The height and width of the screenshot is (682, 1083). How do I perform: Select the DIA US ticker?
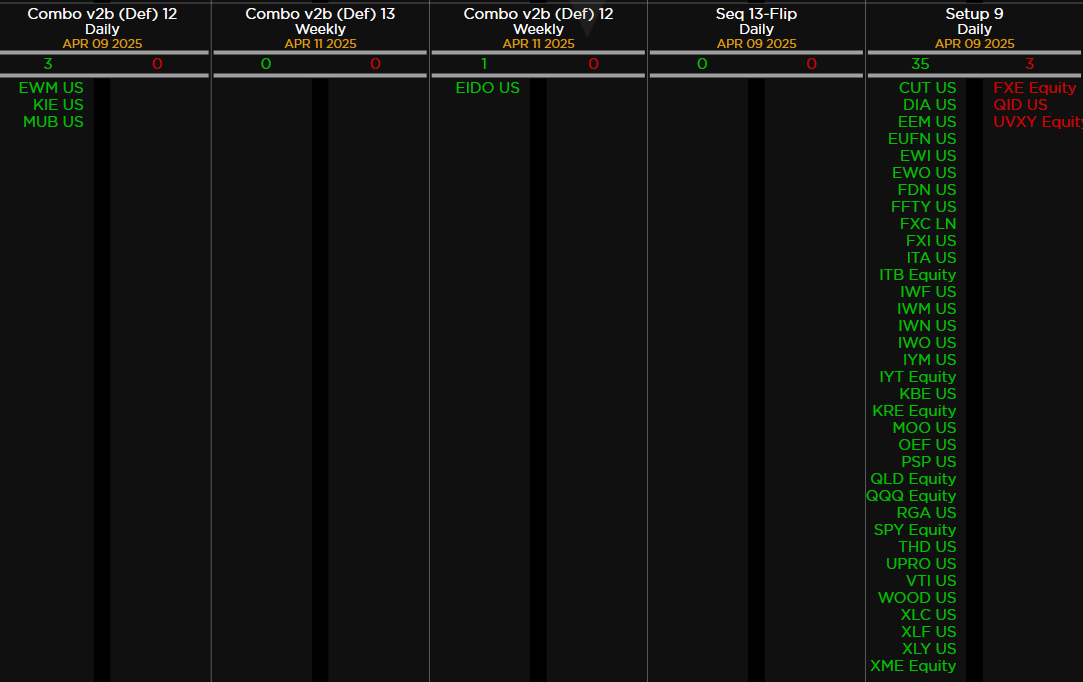coord(930,105)
